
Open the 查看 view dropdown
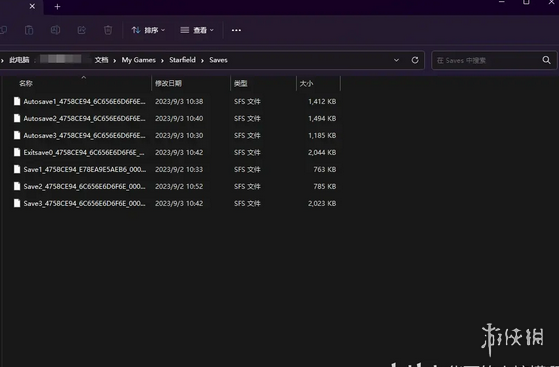point(197,30)
